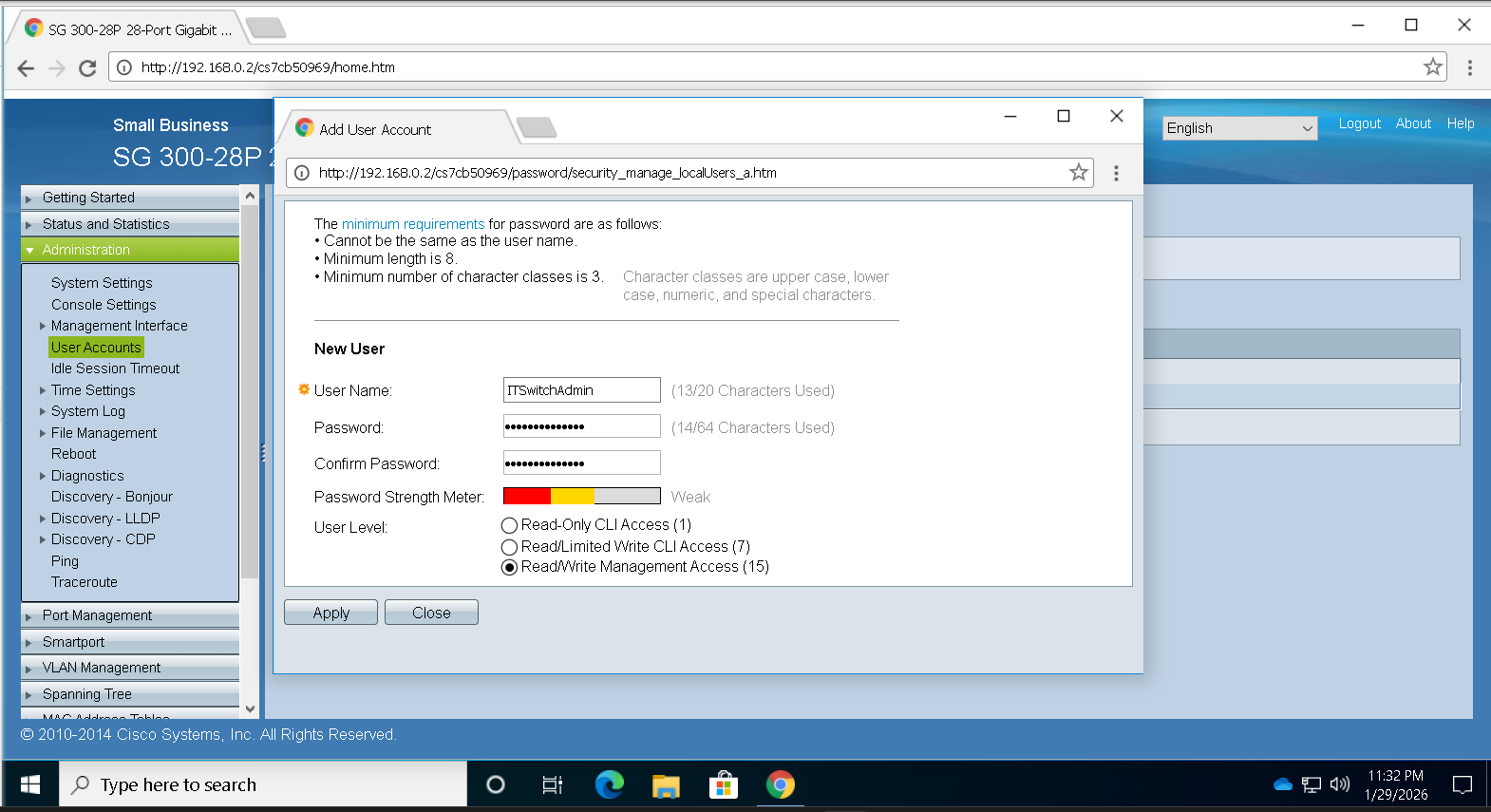This screenshot has width=1491, height=812.
Task: Launch Microsoft Store from the taskbar
Action: [x=723, y=784]
